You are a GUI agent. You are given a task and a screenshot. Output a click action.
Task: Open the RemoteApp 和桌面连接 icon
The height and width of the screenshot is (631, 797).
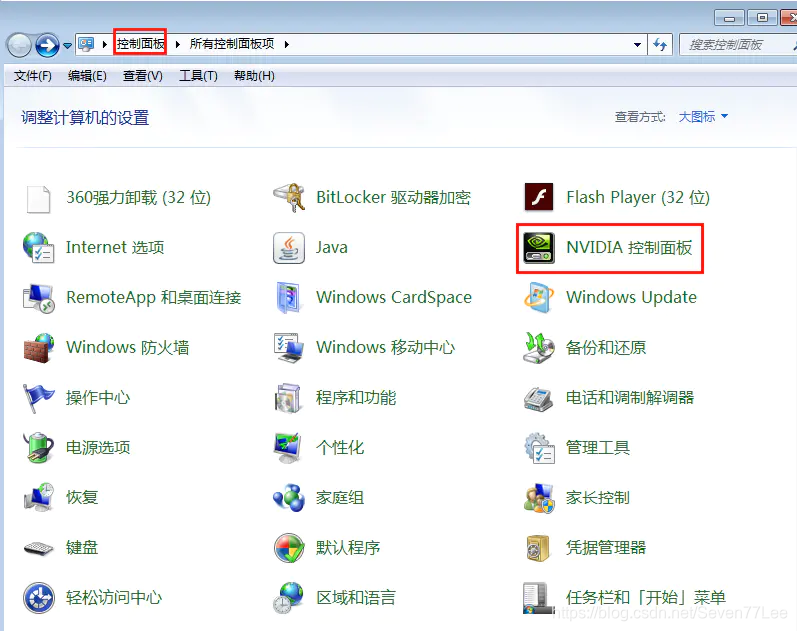pos(38,298)
